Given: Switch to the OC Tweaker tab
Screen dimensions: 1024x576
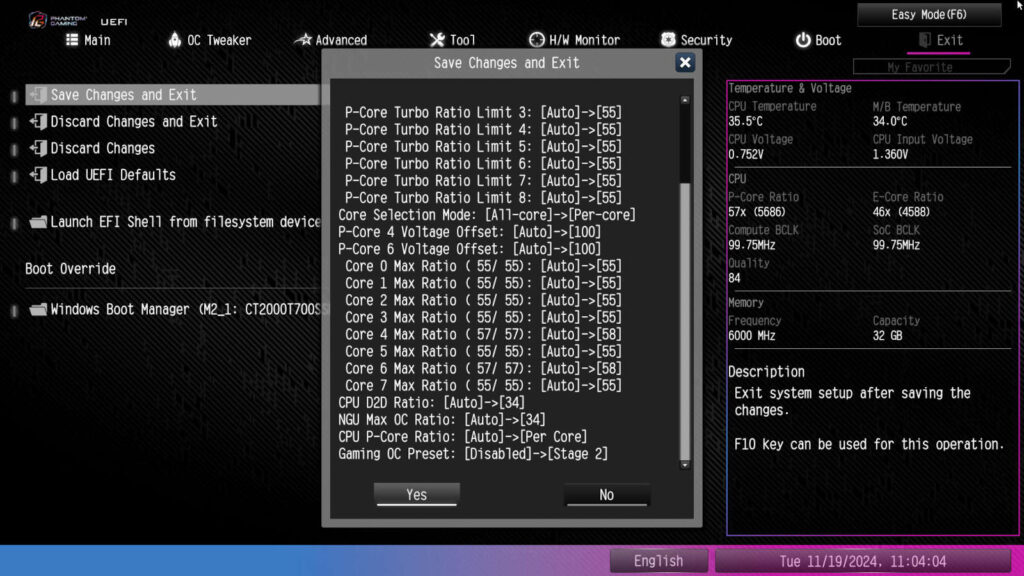Looking at the screenshot, I should click(x=209, y=40).
